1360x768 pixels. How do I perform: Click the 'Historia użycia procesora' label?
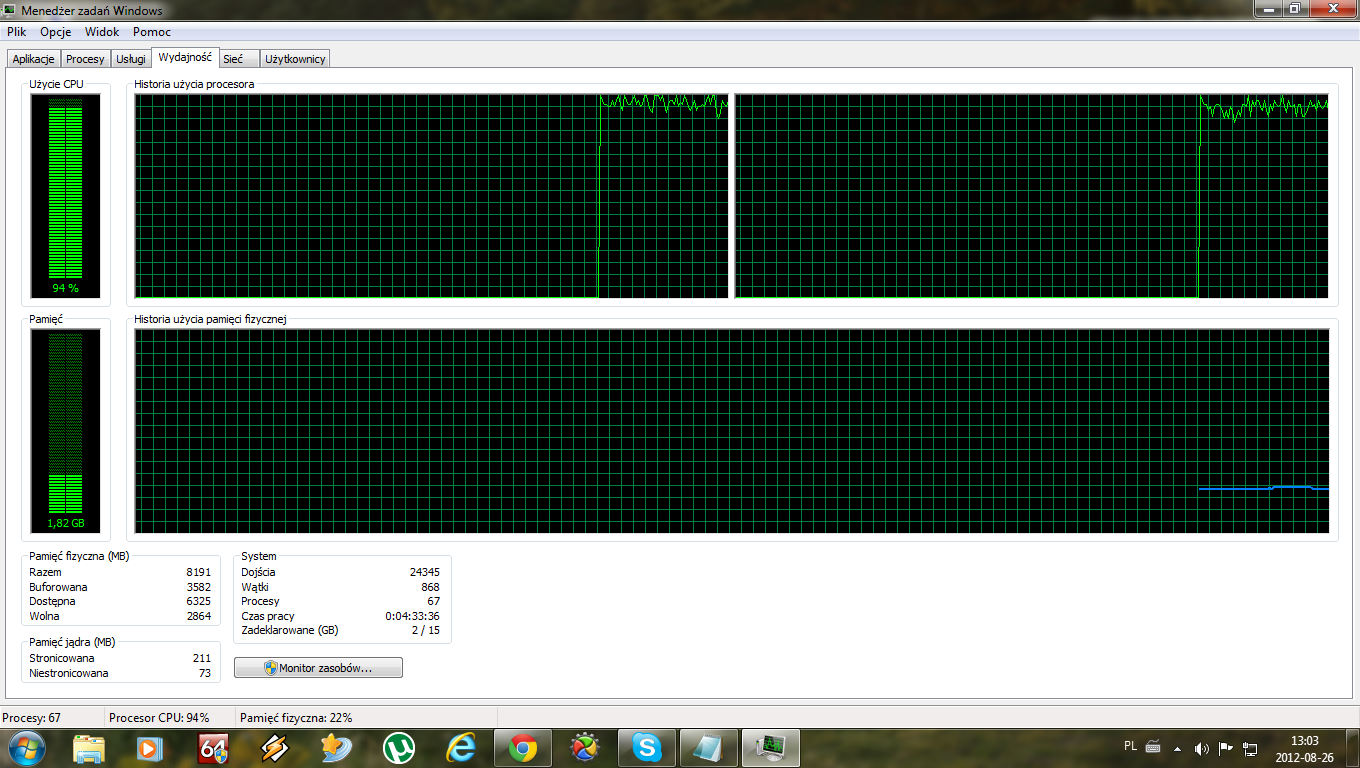click(194, 84)
